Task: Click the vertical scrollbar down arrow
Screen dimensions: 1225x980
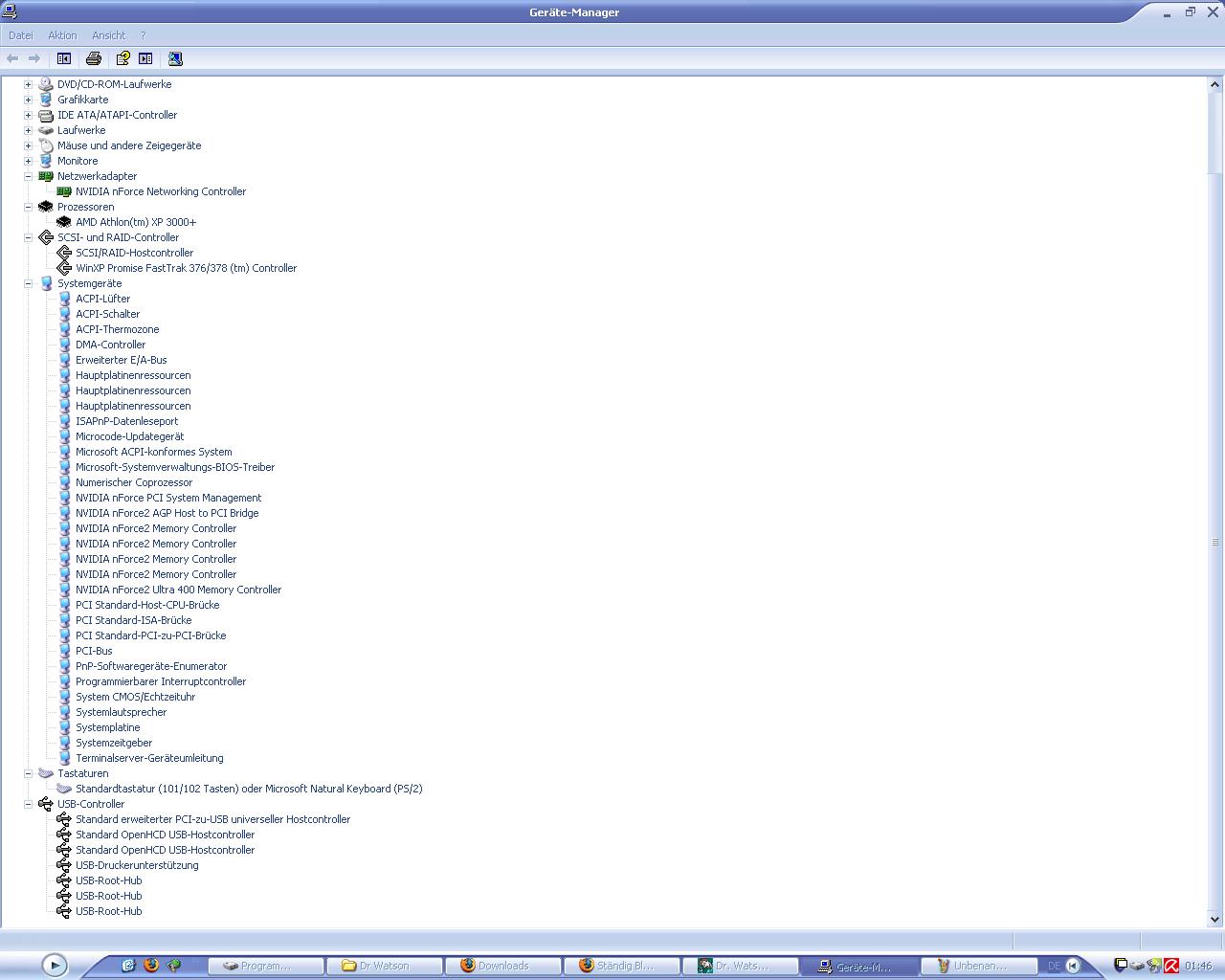Action: [1216, 919]
